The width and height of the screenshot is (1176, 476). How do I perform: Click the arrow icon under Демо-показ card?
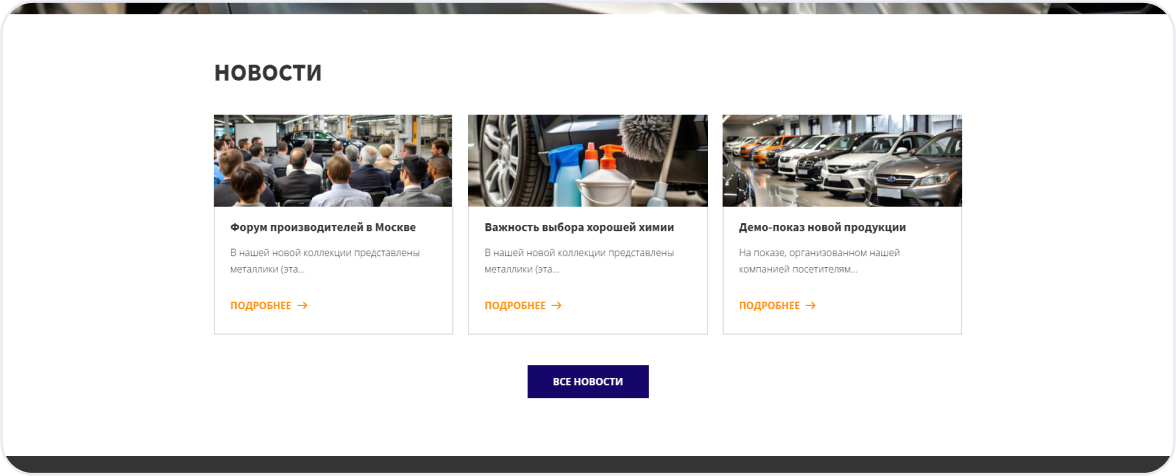click(x=811, y=306)
